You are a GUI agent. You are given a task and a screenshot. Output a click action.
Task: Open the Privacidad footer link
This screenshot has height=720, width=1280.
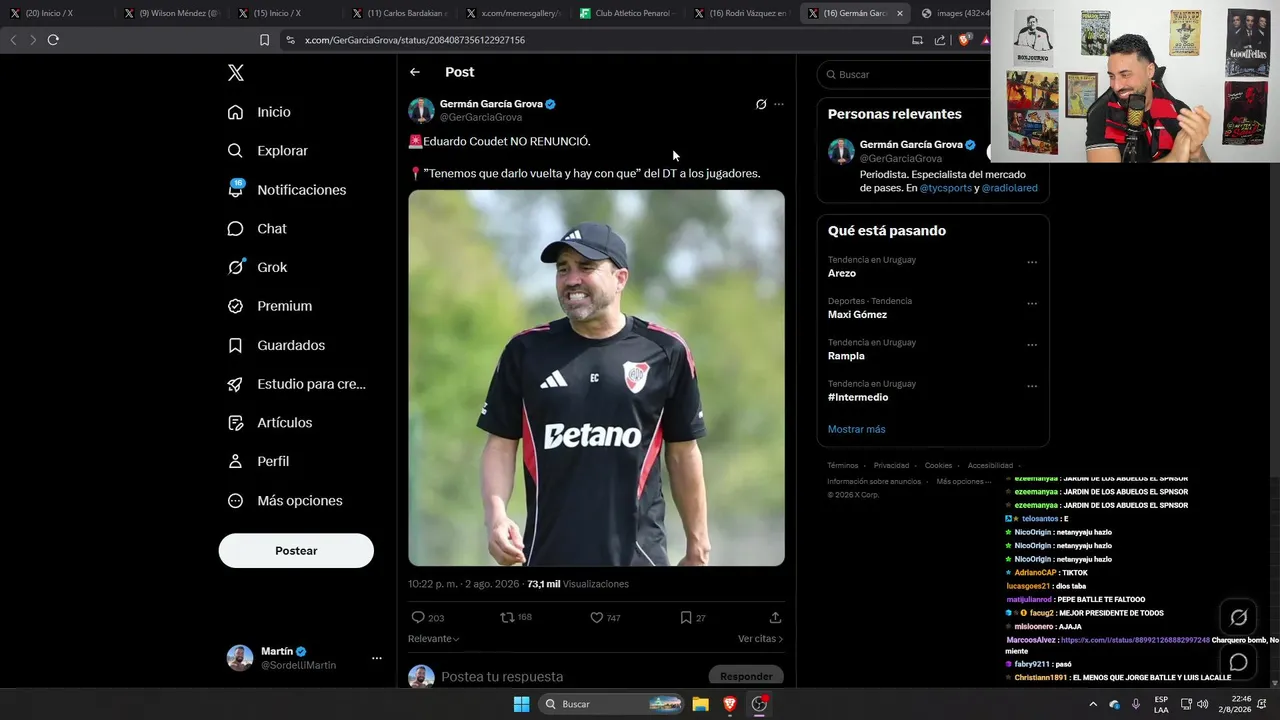[x=891, y=466]
